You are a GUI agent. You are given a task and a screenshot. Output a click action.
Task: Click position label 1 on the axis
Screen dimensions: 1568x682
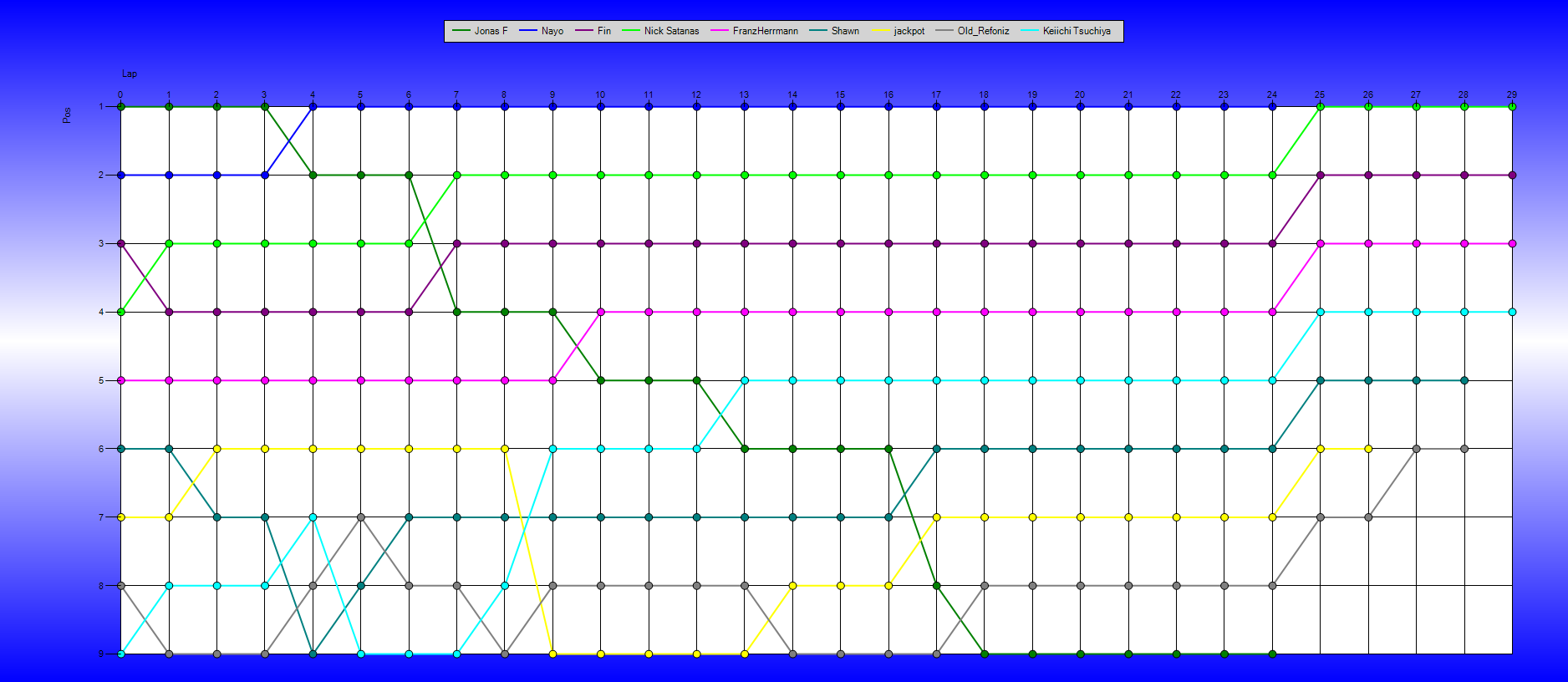click(x=101, y=106)
